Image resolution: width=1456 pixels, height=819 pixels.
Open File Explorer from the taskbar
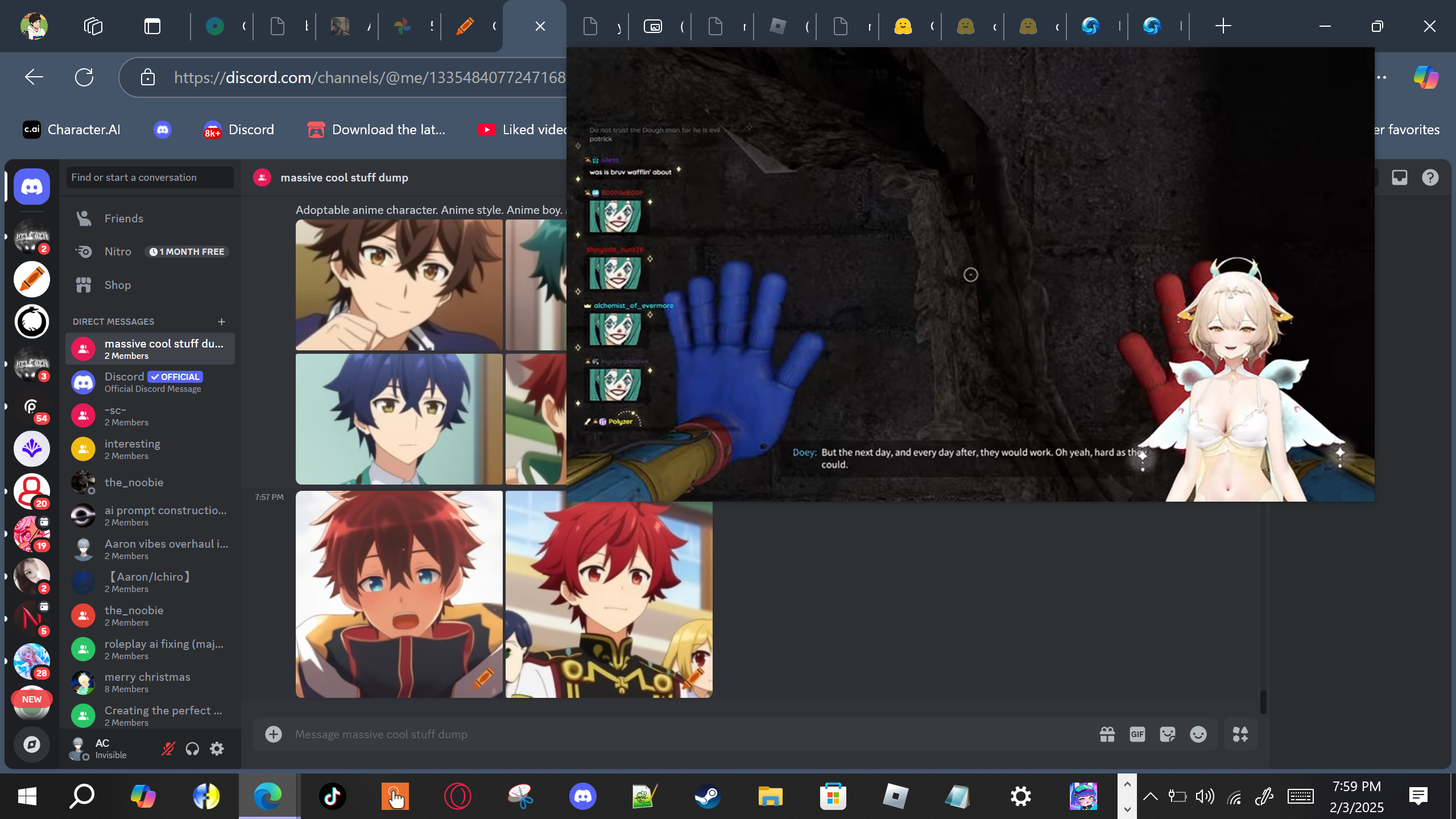(771, 796)
